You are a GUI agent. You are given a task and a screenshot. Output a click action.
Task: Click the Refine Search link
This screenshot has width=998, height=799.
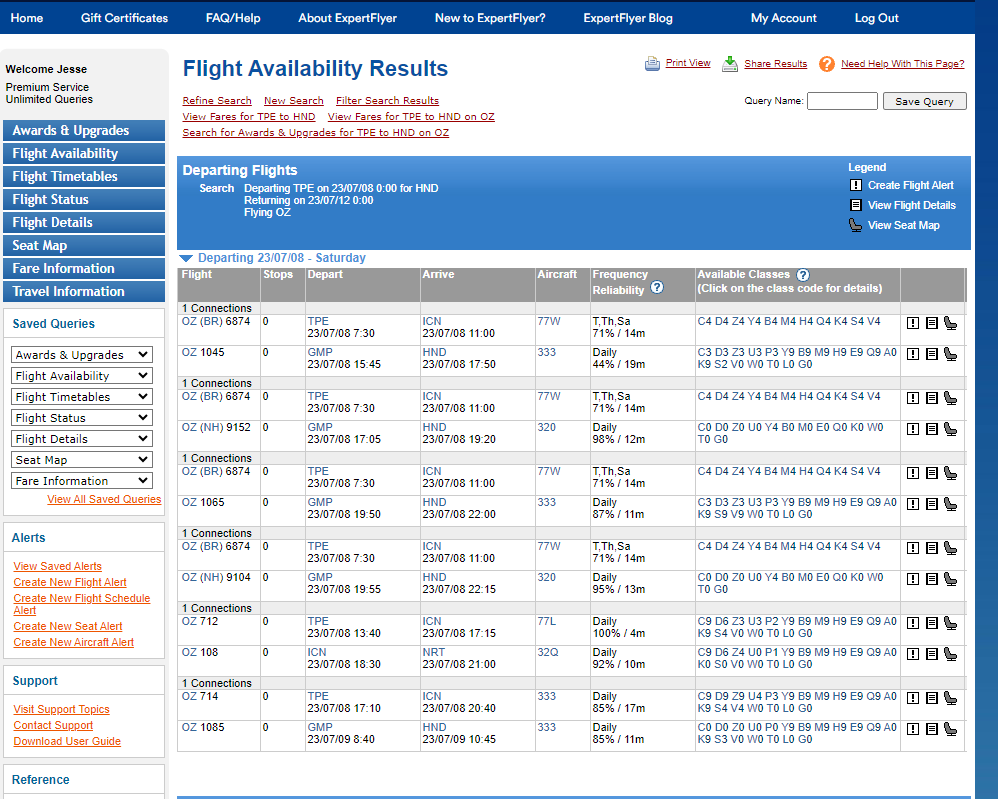[216, 101]
